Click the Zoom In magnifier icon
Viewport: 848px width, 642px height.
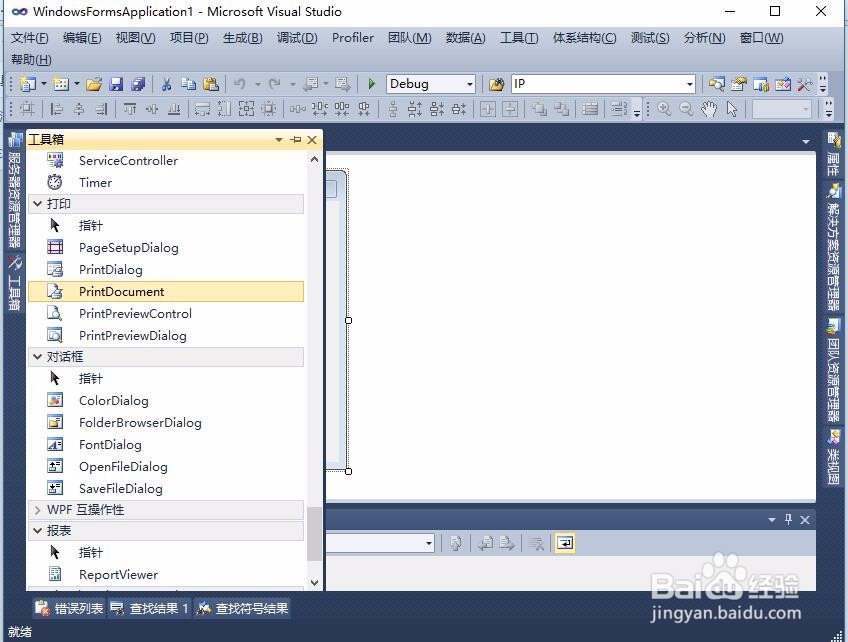click(665, 109)
